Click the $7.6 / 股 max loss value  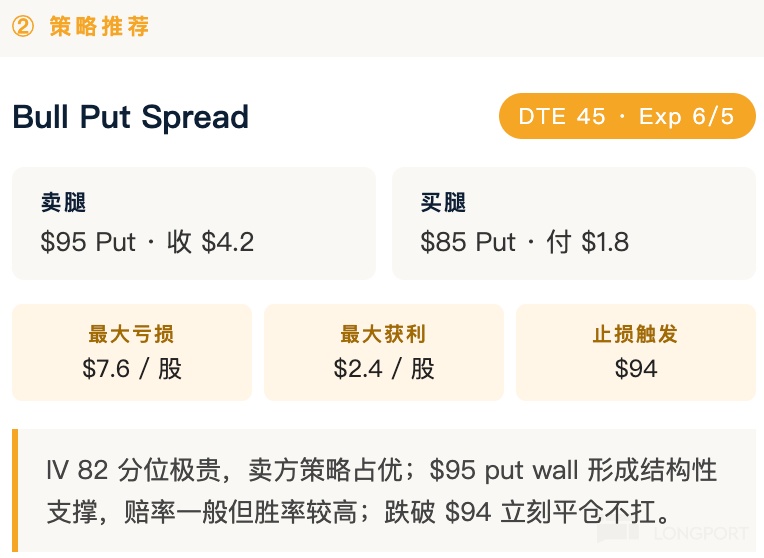click(x=131, y=368)
